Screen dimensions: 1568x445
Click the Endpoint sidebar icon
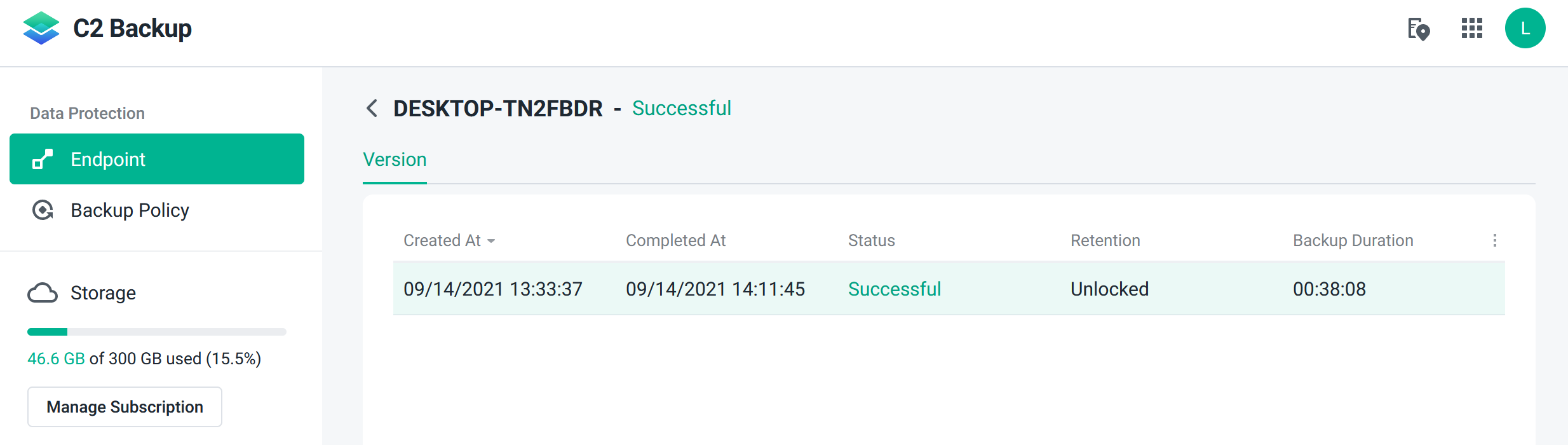click(x=43, y=159)
